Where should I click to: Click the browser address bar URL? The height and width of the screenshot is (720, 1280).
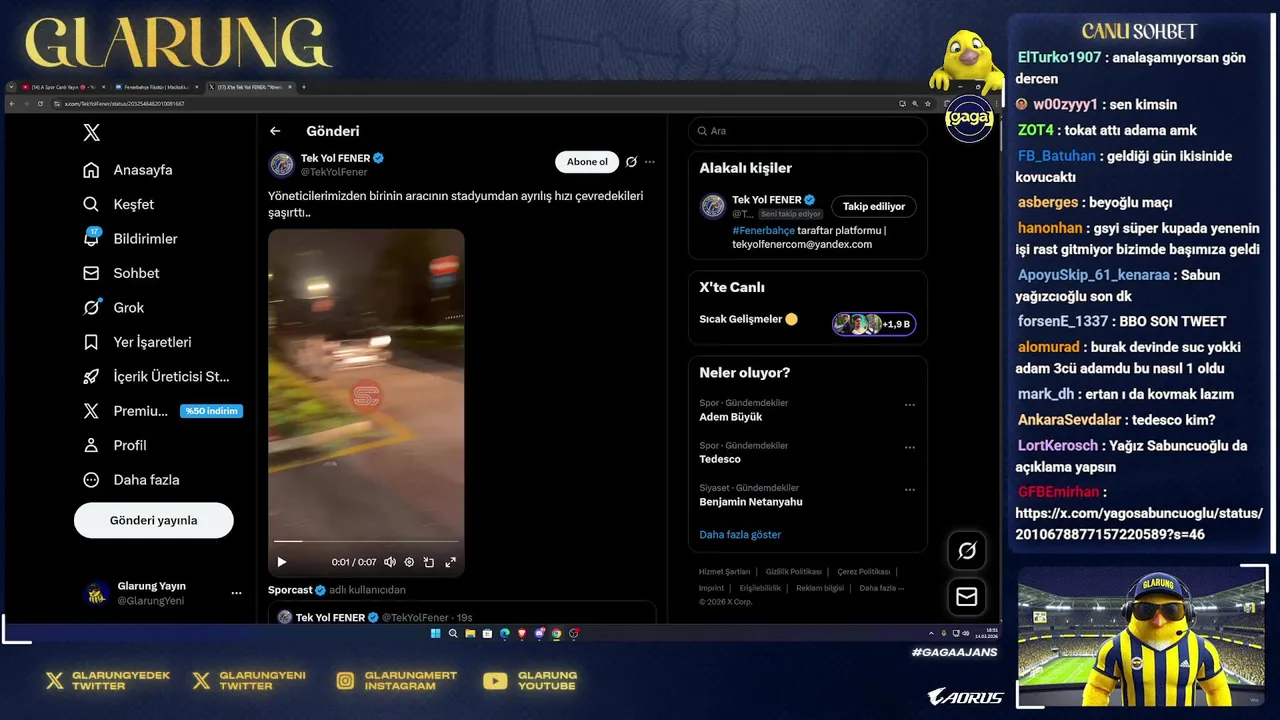pos(125,103)
